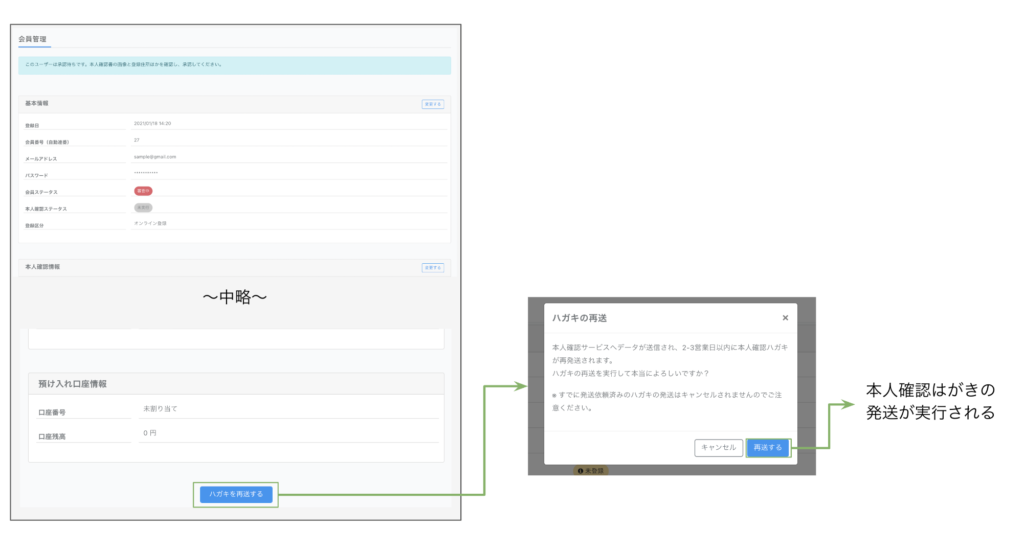The image size is (1024, 552).
Task: Cancel the postcard resend with キャンセル
Action: (718, 448)
